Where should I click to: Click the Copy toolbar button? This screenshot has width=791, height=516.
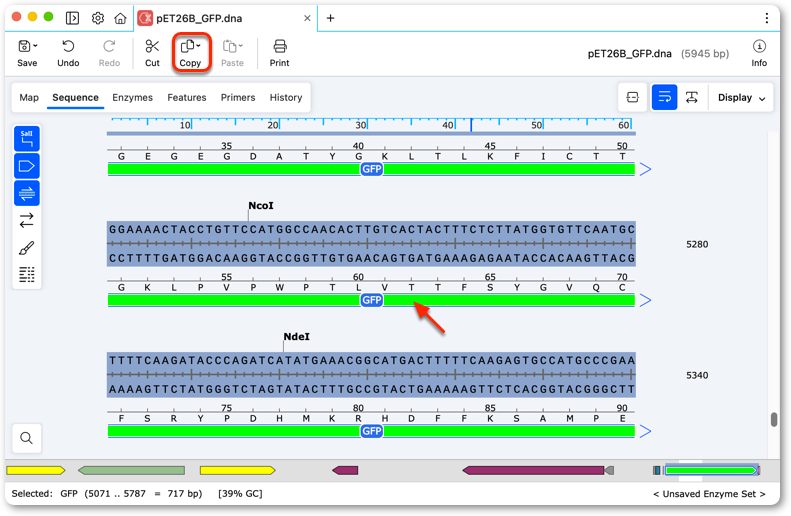click(x=190, y=53)
